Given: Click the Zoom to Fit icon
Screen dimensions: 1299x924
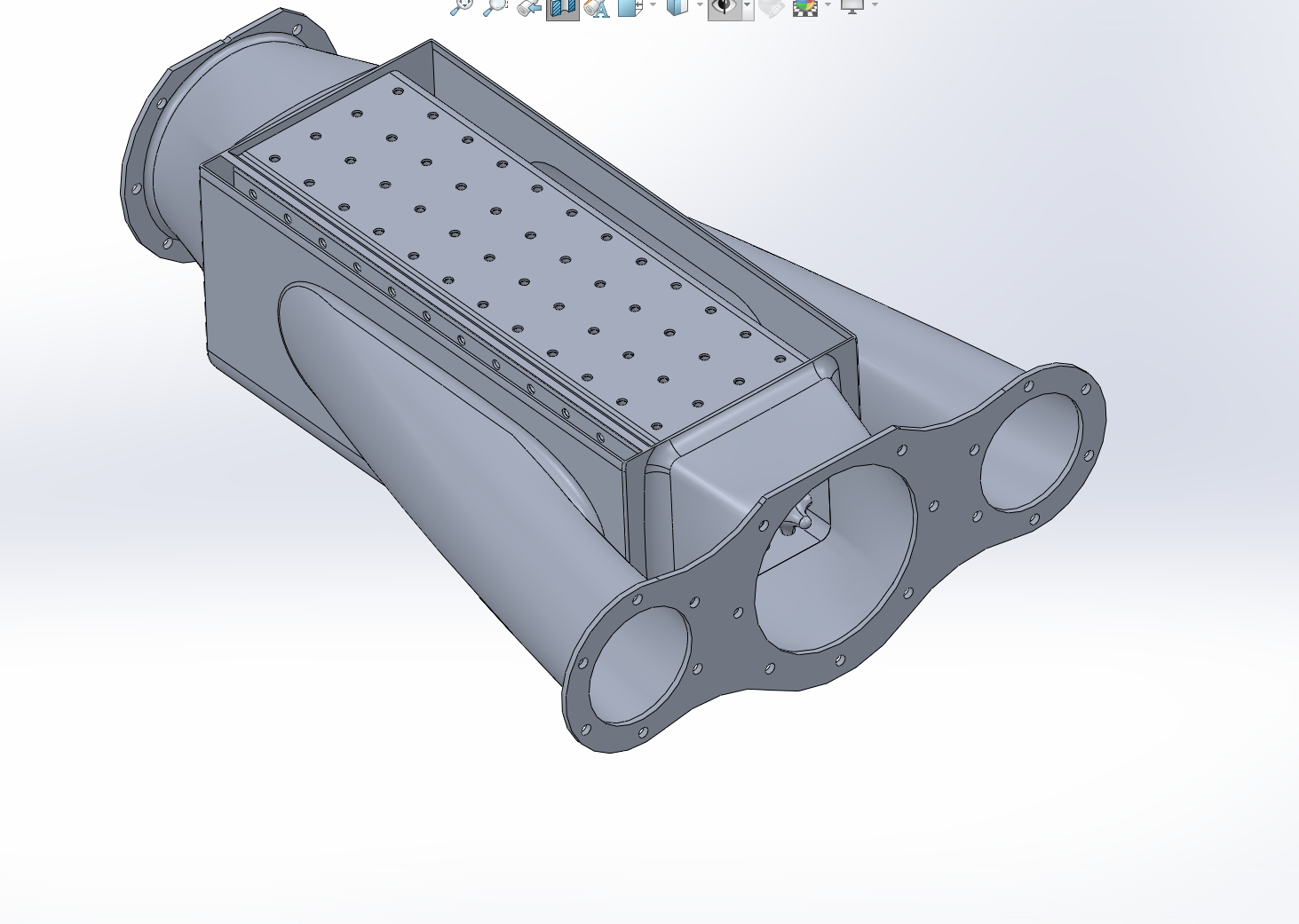Looking at the screenshot, I should 462,7.
